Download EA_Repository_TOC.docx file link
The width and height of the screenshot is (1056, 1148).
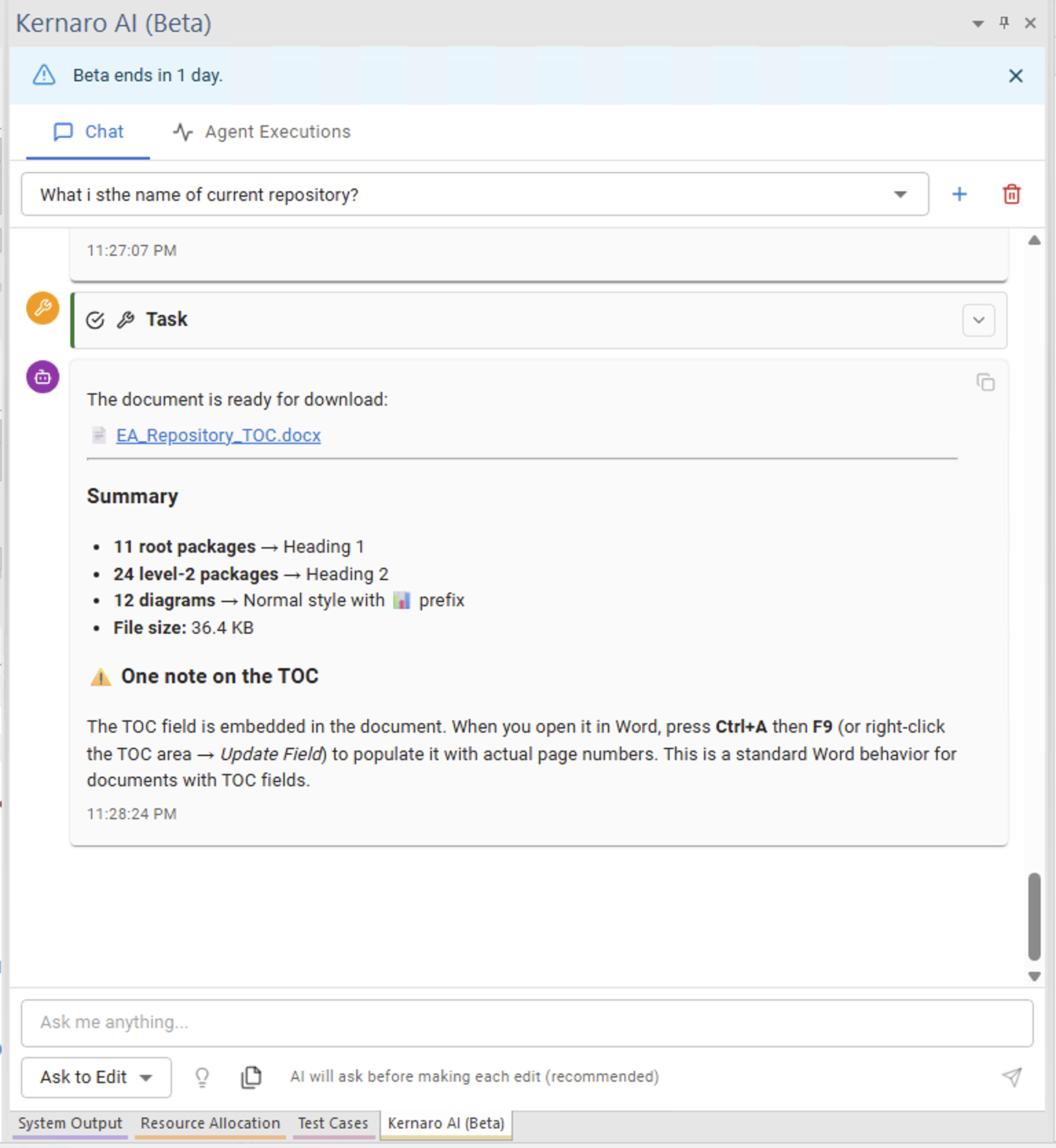pos(219,436)
